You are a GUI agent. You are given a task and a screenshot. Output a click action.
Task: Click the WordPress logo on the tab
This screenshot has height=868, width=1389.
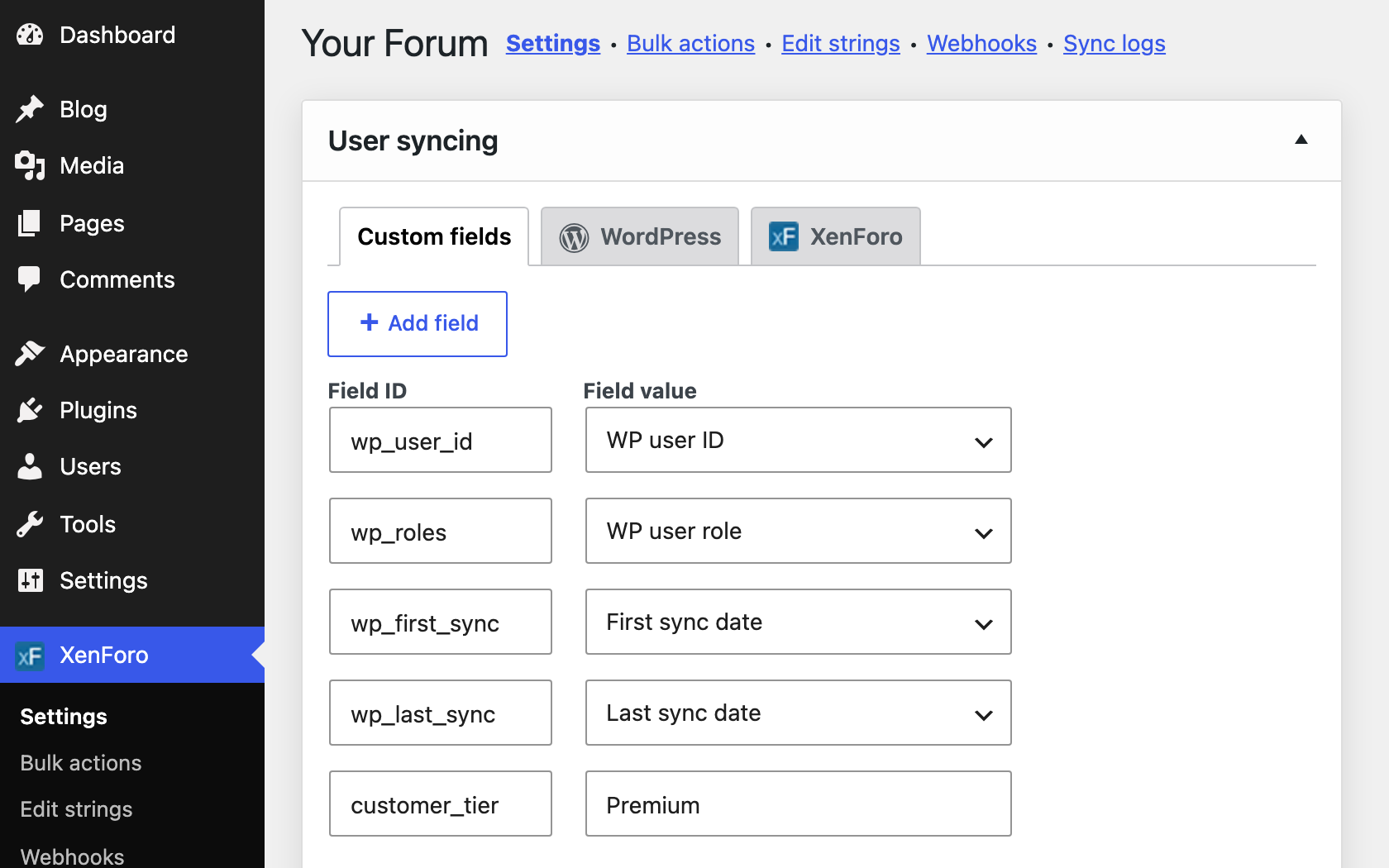574,237
